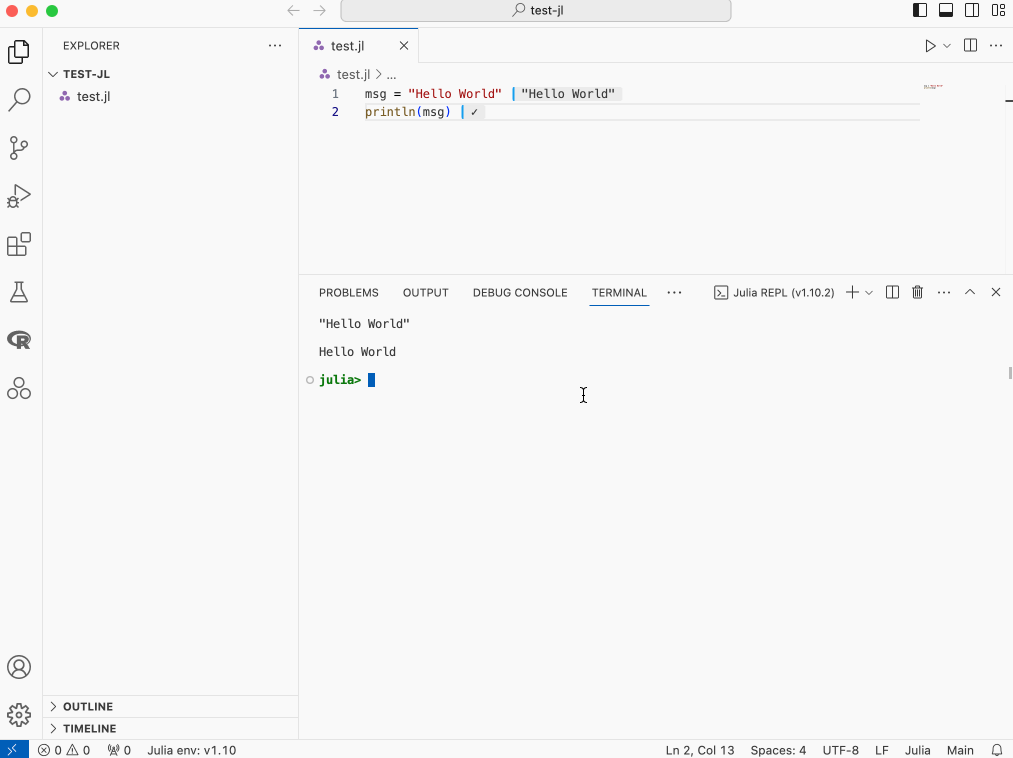Screen dimensions: 1013x758
Task: Open the run button dropdown arrow
Action: pos(947,46)
